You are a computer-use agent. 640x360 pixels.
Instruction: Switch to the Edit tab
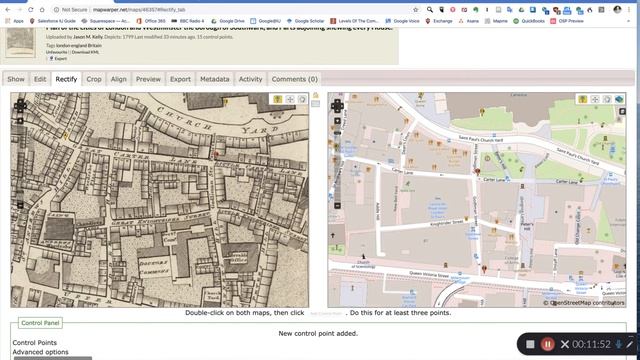pos(40,79)
